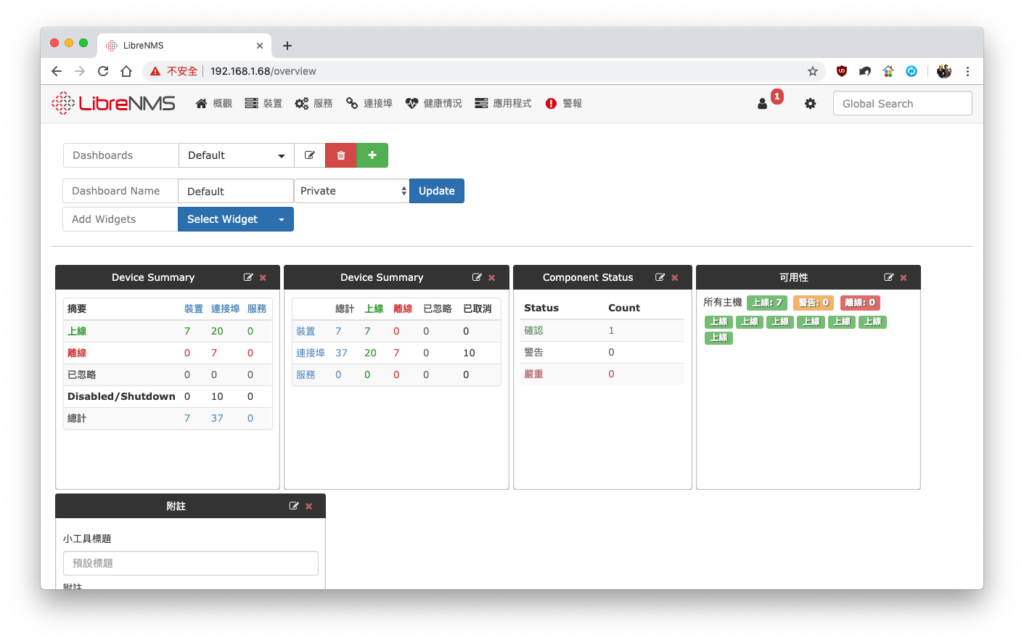Open the 健康情況 menu
The width and height of the screenshot is (1024, 643).
[x=434, y=104]
